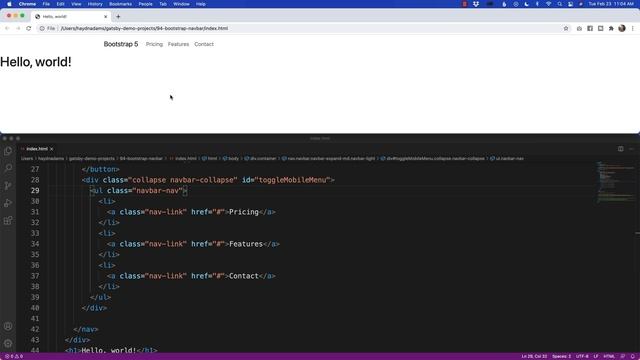Open the Window menu
Screen dimensions: 640x360
pos(181,4)
